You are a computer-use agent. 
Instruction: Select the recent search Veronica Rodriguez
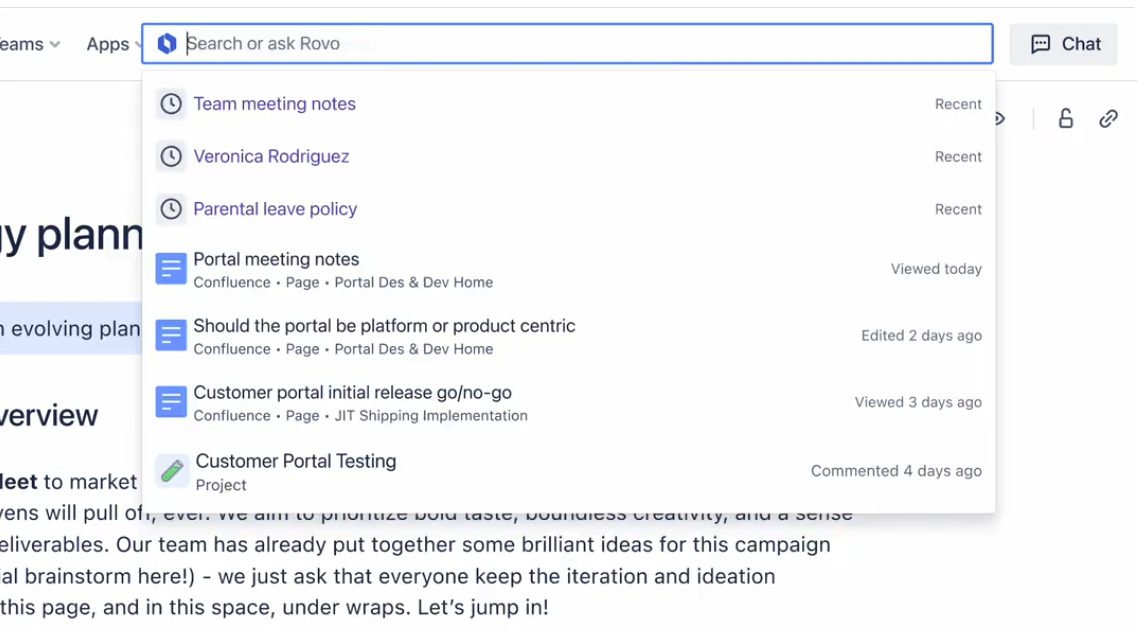(x=271, y=156)
